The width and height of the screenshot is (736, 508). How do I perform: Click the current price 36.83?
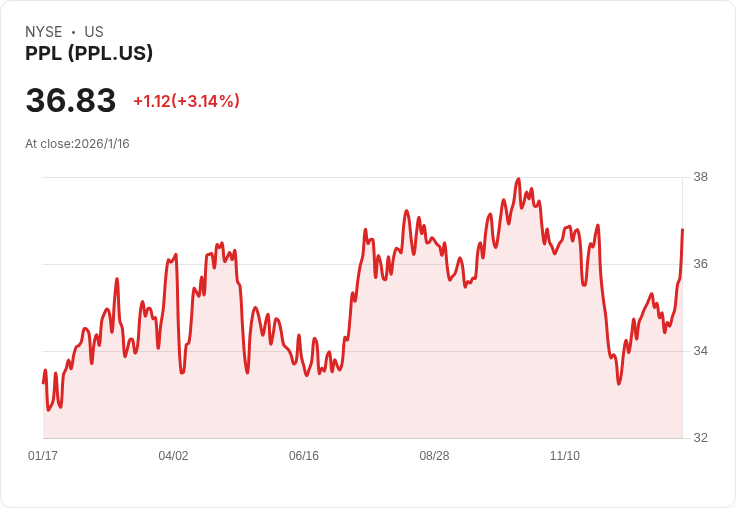pos(70,101)
